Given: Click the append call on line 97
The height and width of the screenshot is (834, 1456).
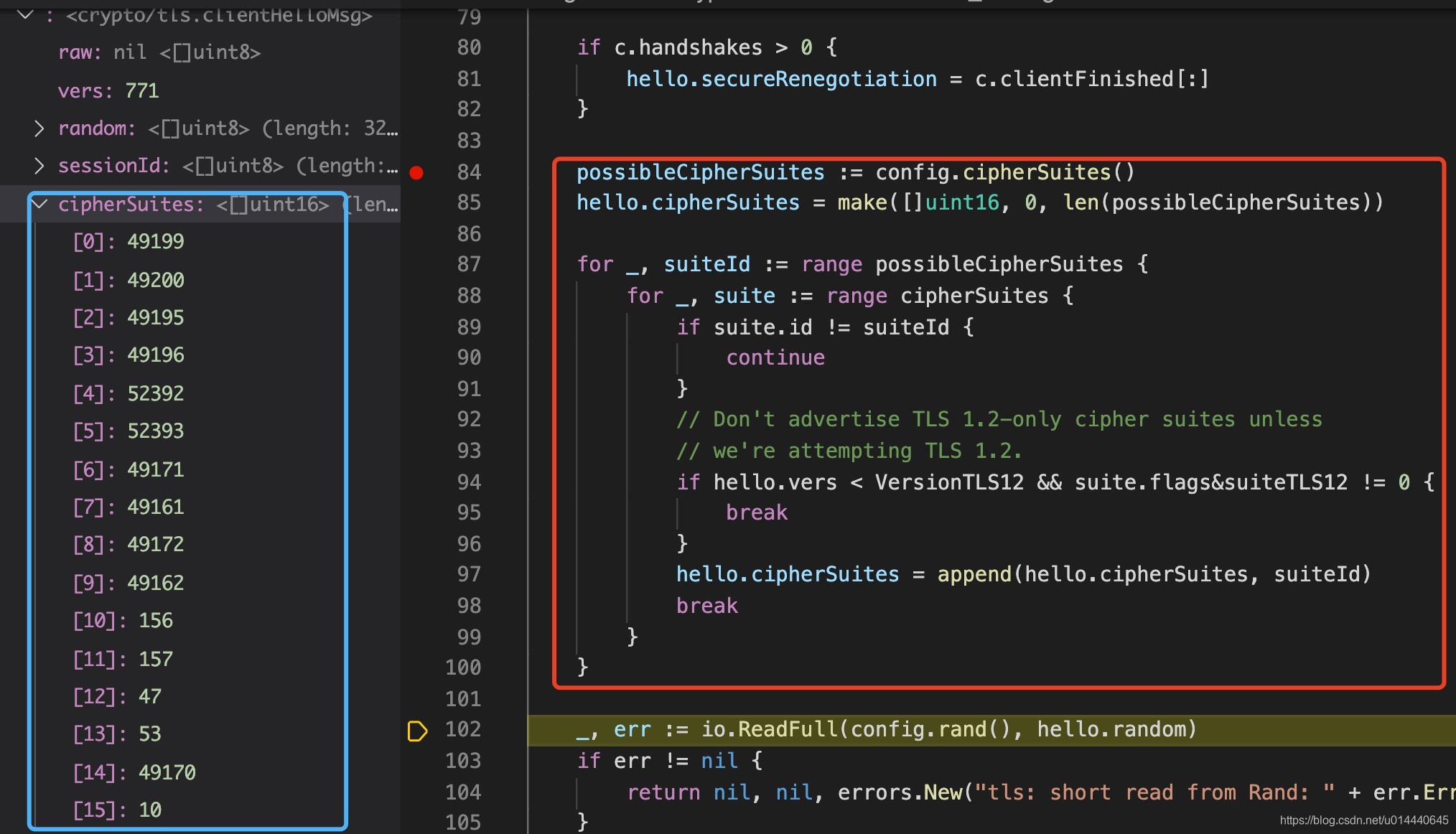Looking at the screenshot, I should 974,574.
